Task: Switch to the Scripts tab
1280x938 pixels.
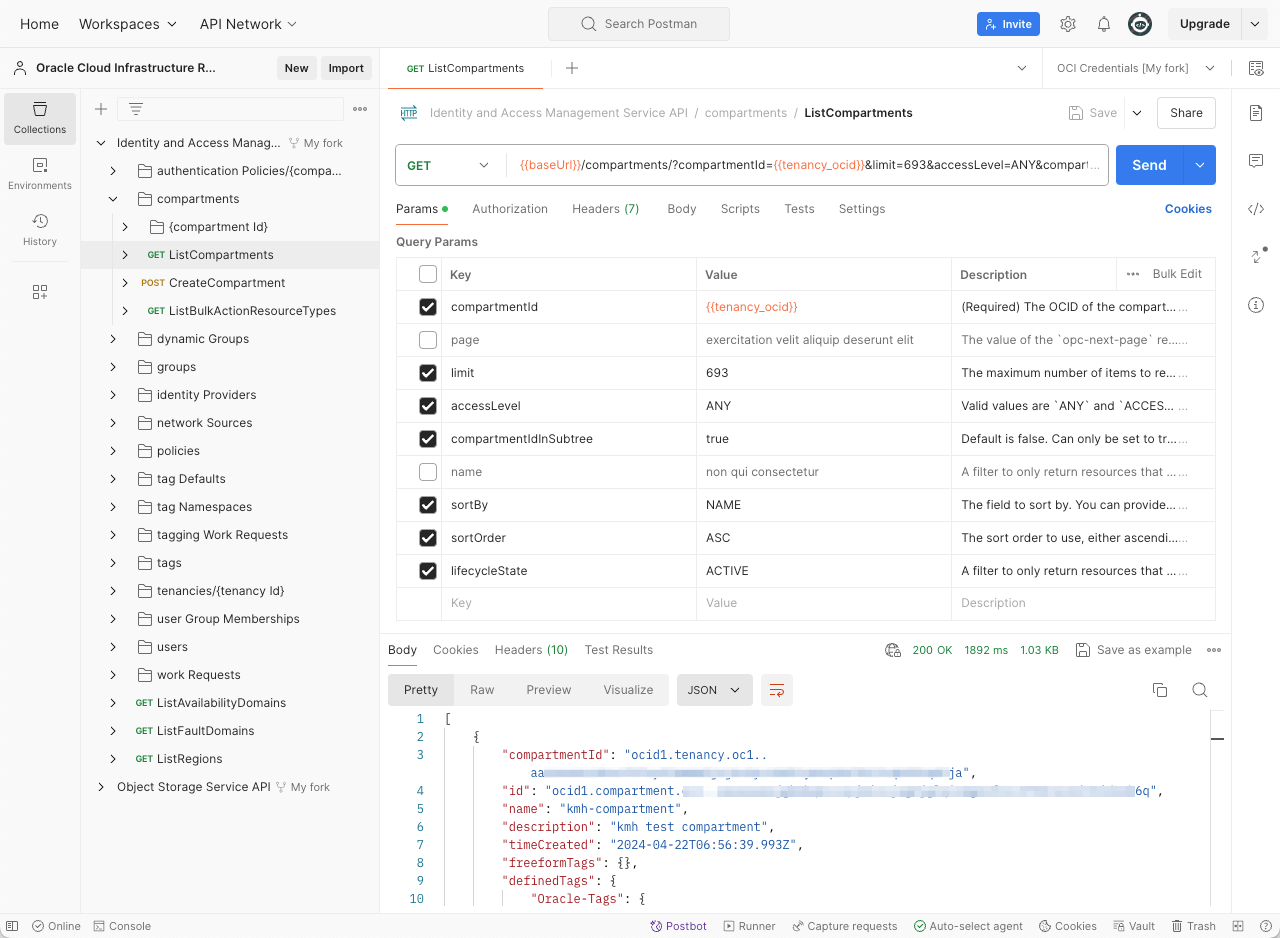Action: pyautogui.click(x=740, y=209)
